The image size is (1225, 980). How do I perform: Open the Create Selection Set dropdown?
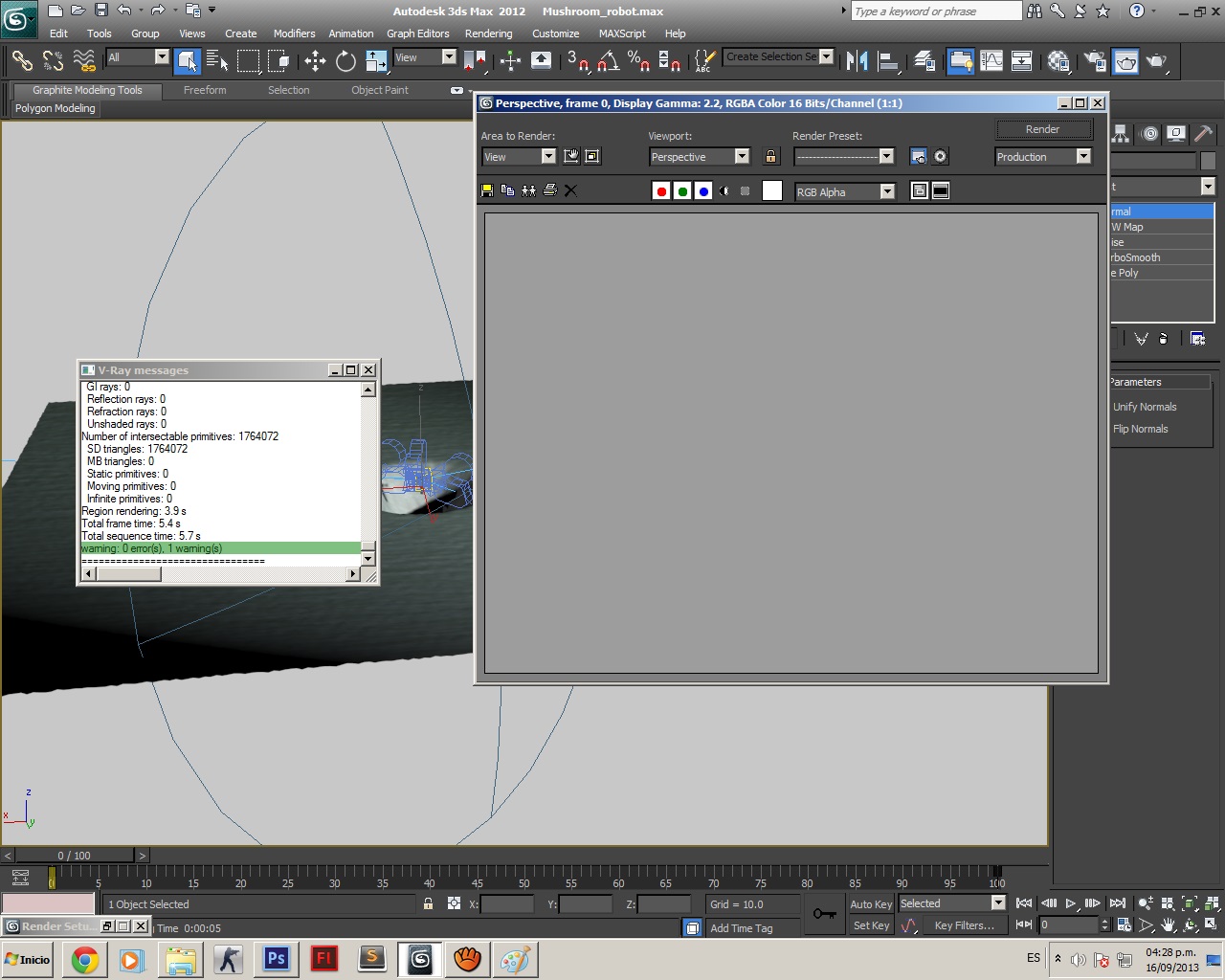click(x=779, y=56)
